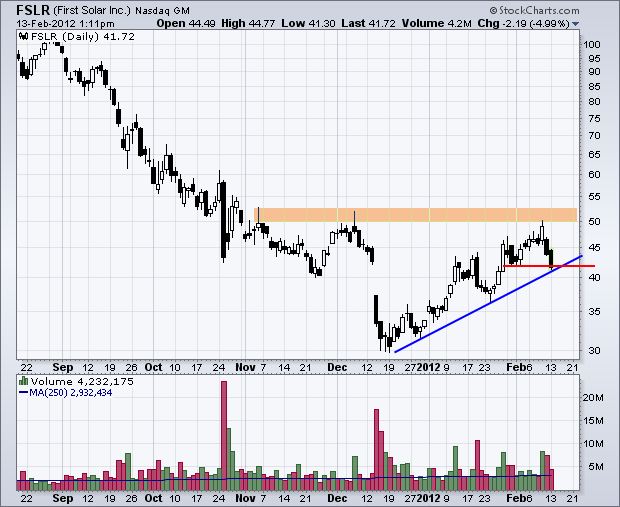Image resolution: width=620 pixels, height=507 pixels.
Task: Click the 2012 label on the price chart axis
Action: [429, 367]
